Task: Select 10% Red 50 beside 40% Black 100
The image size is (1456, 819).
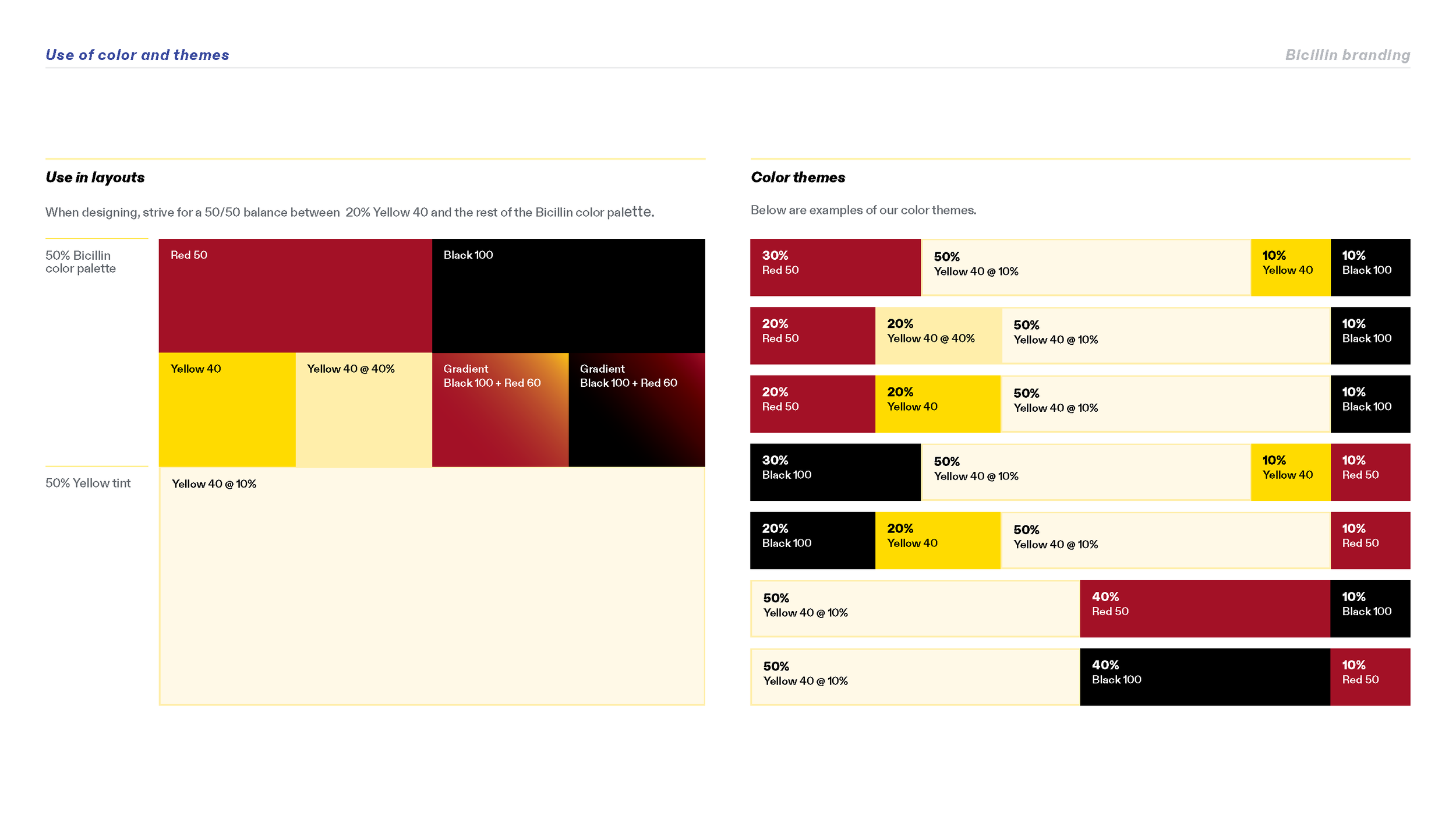Action: coord(1370,677)
